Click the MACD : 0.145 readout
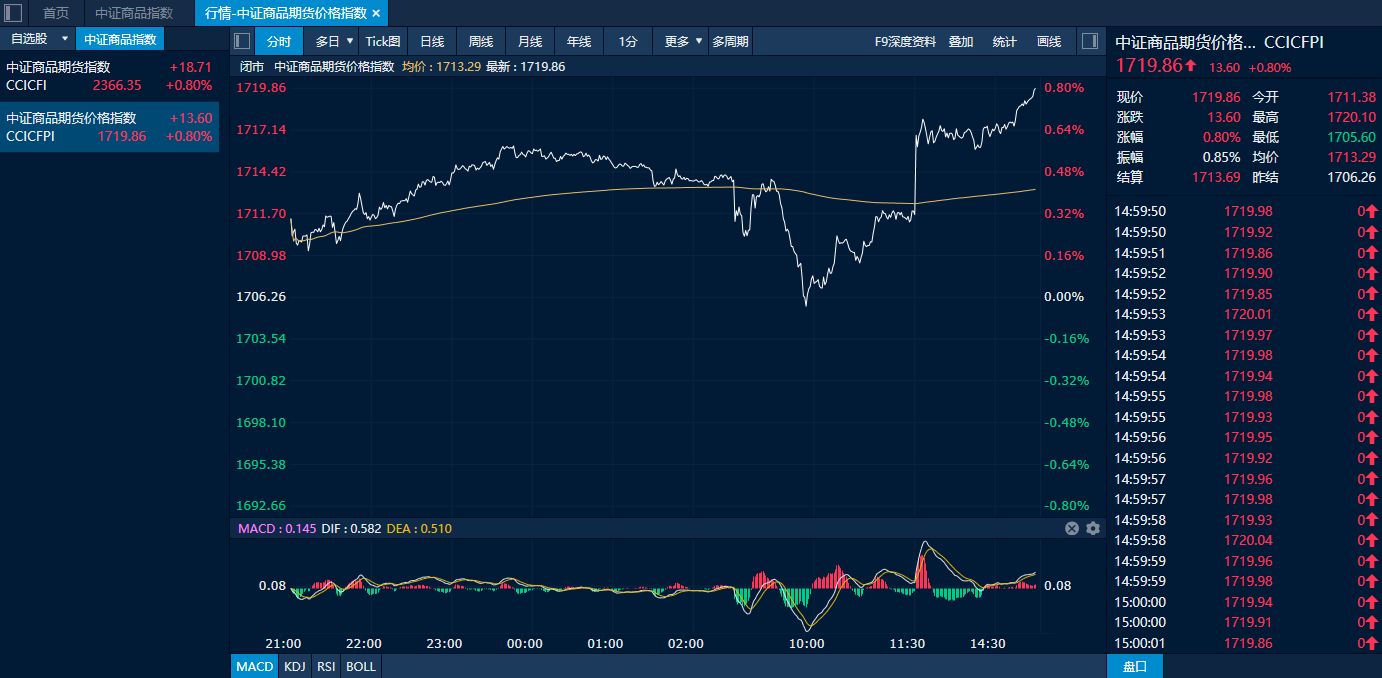1382x678 pixels. click(x=277, y=528)
